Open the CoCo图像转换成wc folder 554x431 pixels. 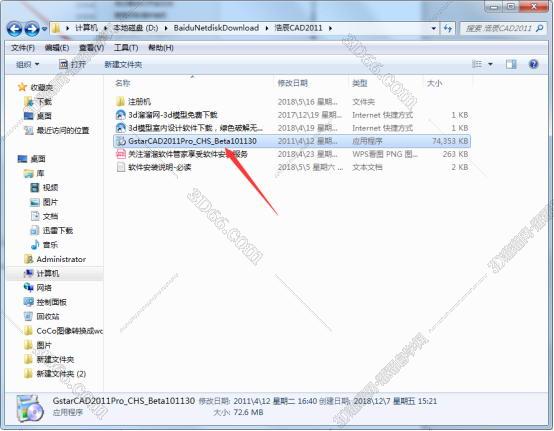coord(70,331)
